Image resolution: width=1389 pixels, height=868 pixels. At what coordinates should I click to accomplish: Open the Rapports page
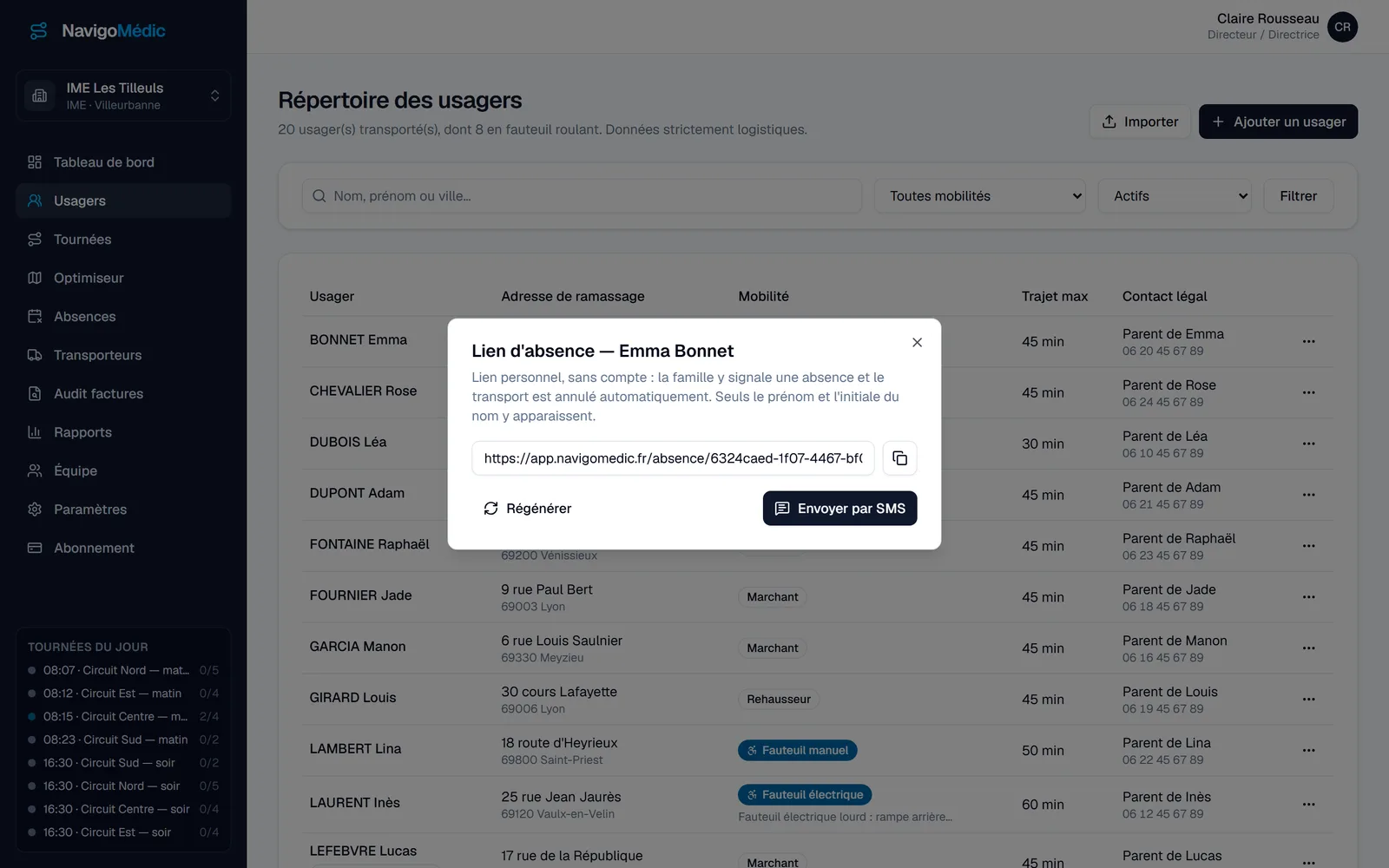123,432
